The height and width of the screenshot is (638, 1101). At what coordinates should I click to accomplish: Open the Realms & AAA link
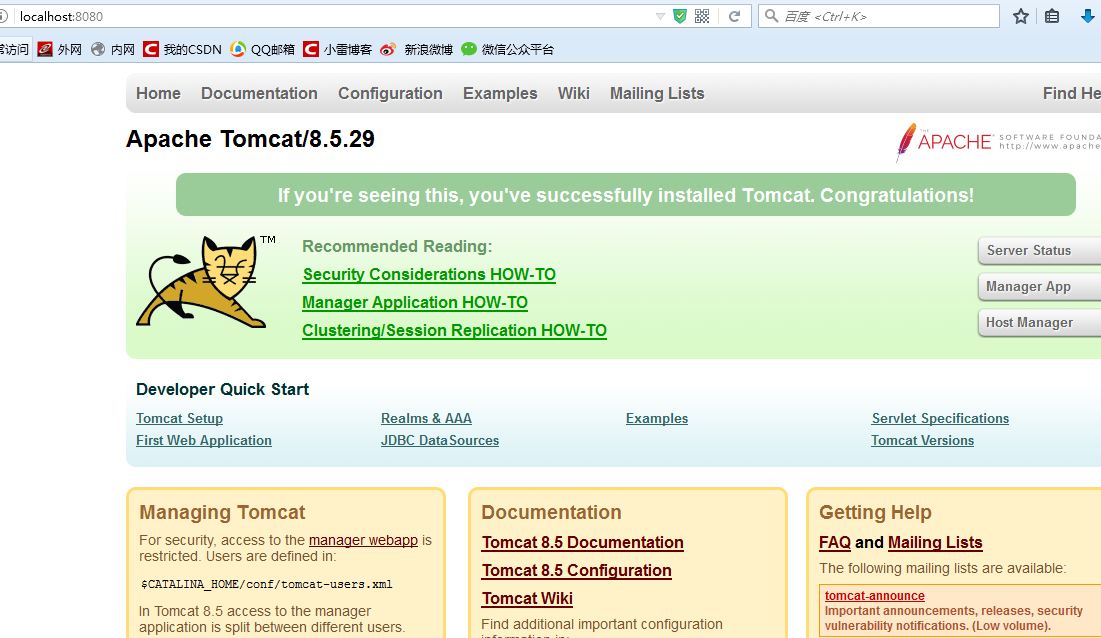pos(426,418)
